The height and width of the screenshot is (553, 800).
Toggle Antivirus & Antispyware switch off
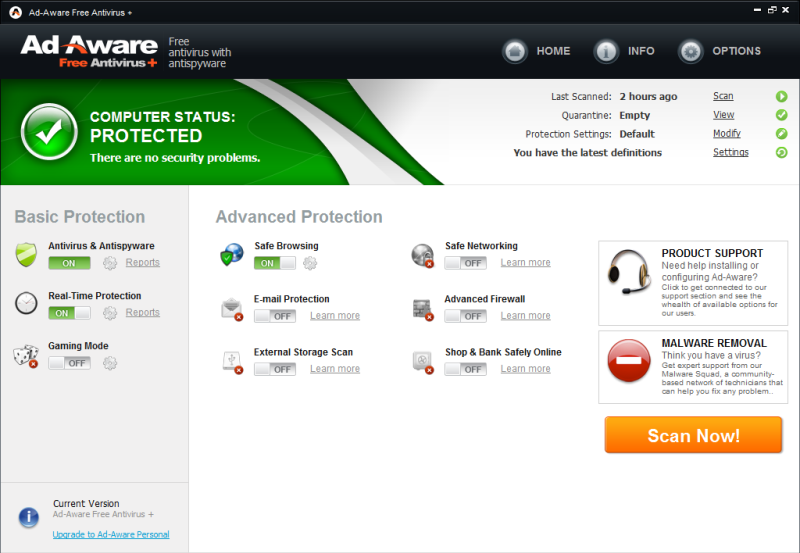click(x=69, y=263)
